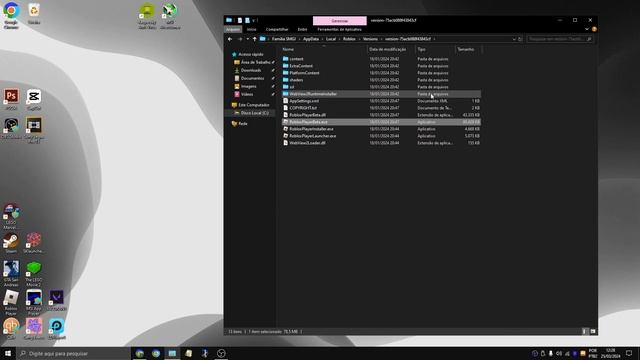Select the Steam desktop shortcut
Screen dimensions: 640x360
pos(11,244)
